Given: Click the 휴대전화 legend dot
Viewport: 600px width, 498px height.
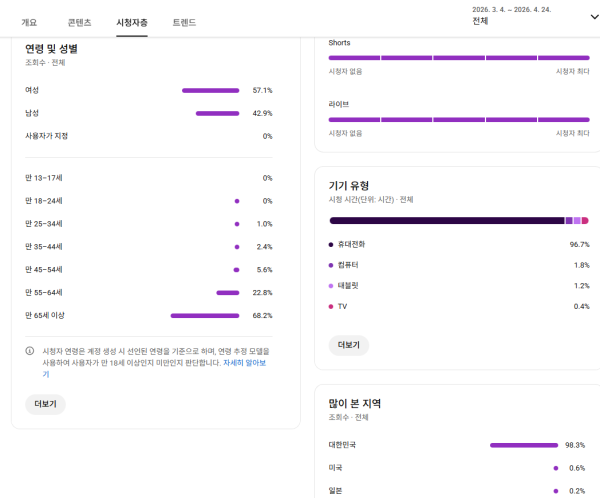Looking at the screenshot, I should (x=331, y=244).
